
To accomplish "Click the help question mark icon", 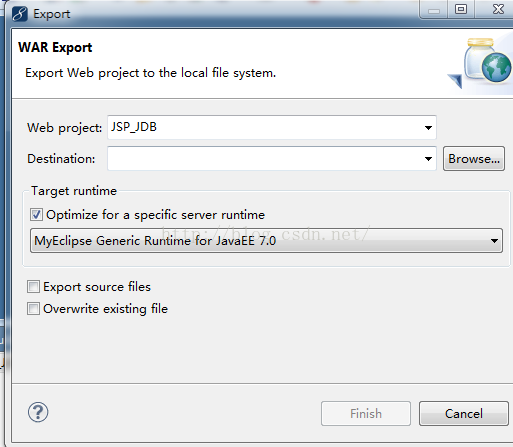I will click(38, 412).
